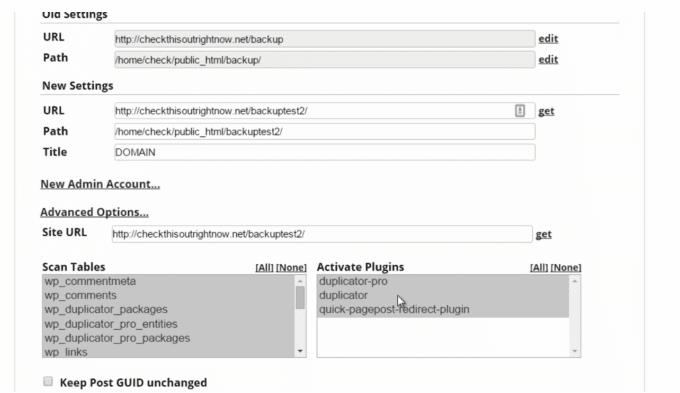Select All under Activate Plugins
This screenshot has width=680, height=393.
pyautogui.click(x=539, y=268)
